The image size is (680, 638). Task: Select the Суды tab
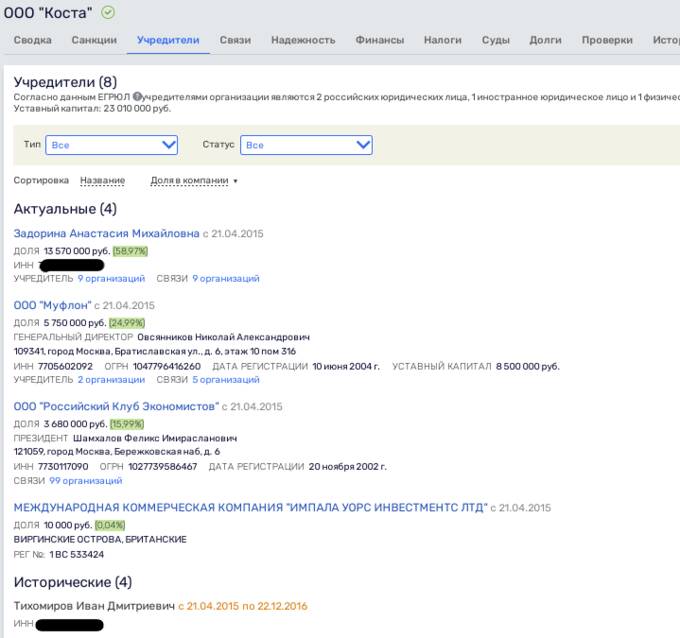coord(496,40)
